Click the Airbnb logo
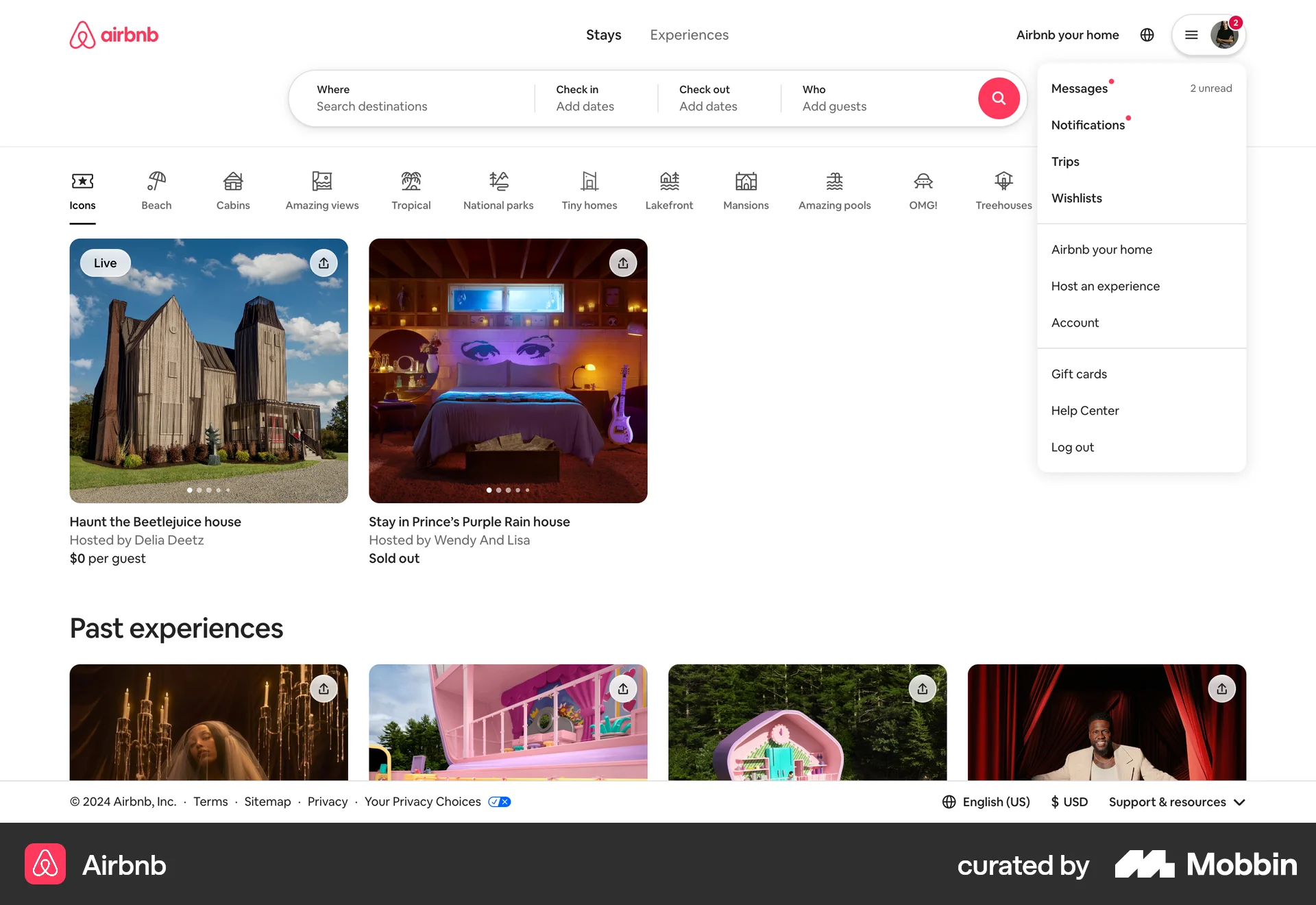The width and height of the screenshot is (1316, 905). [x=114, y=34]
